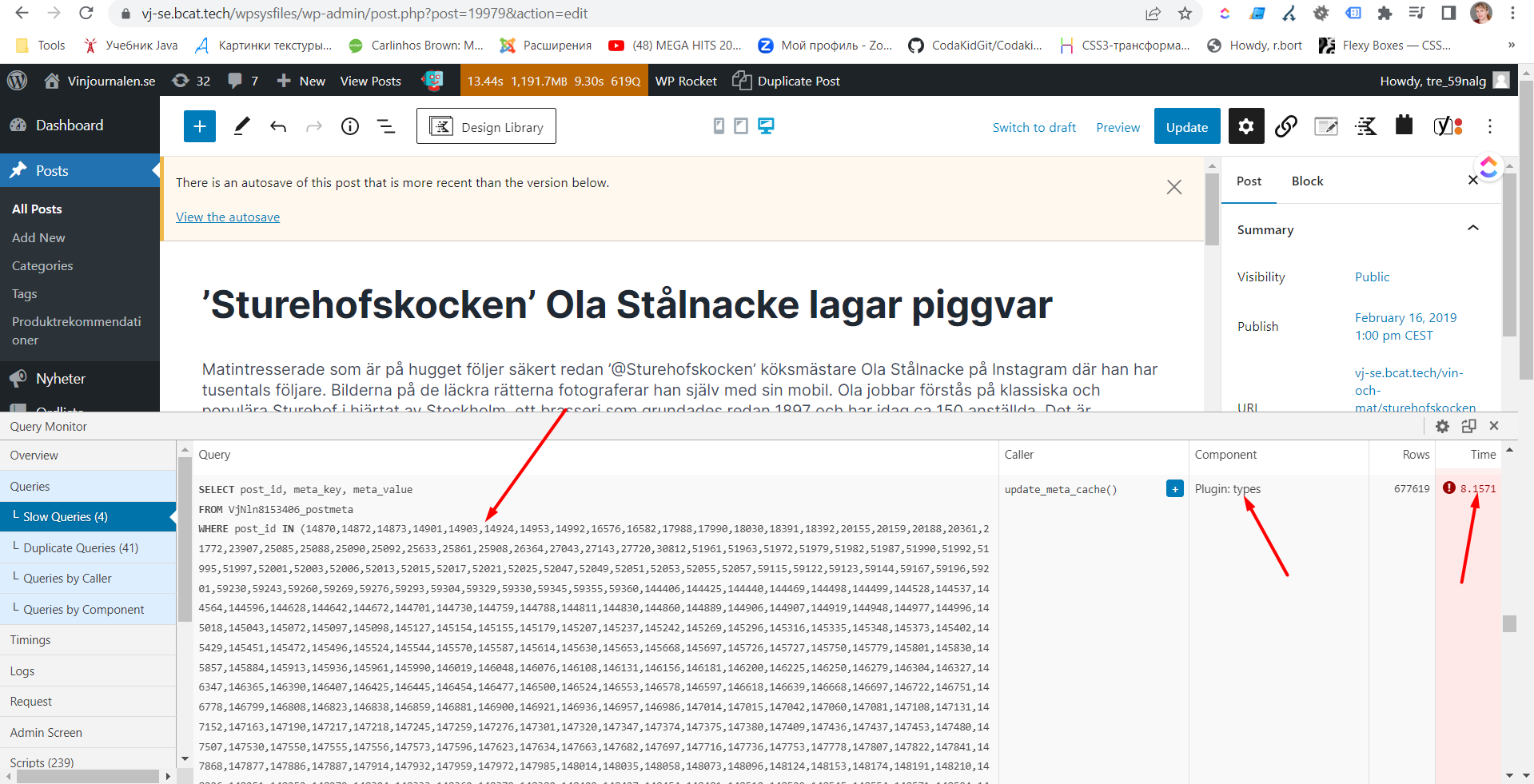
Task: Select Duplicate Queries (41) in Query Monitor
Action: (81, 547)
